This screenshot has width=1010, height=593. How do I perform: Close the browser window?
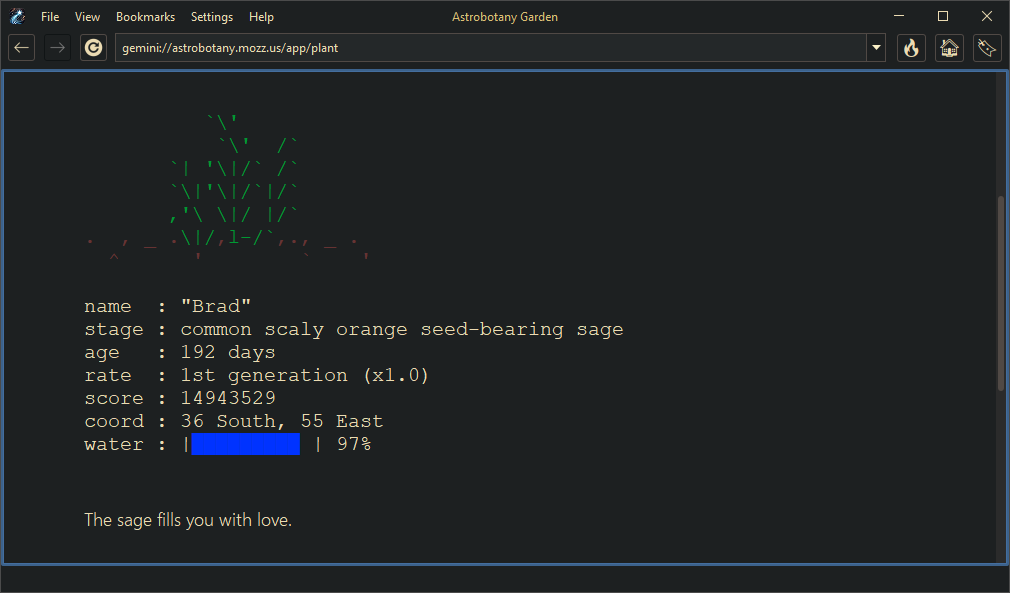click(x=987, y=16)
